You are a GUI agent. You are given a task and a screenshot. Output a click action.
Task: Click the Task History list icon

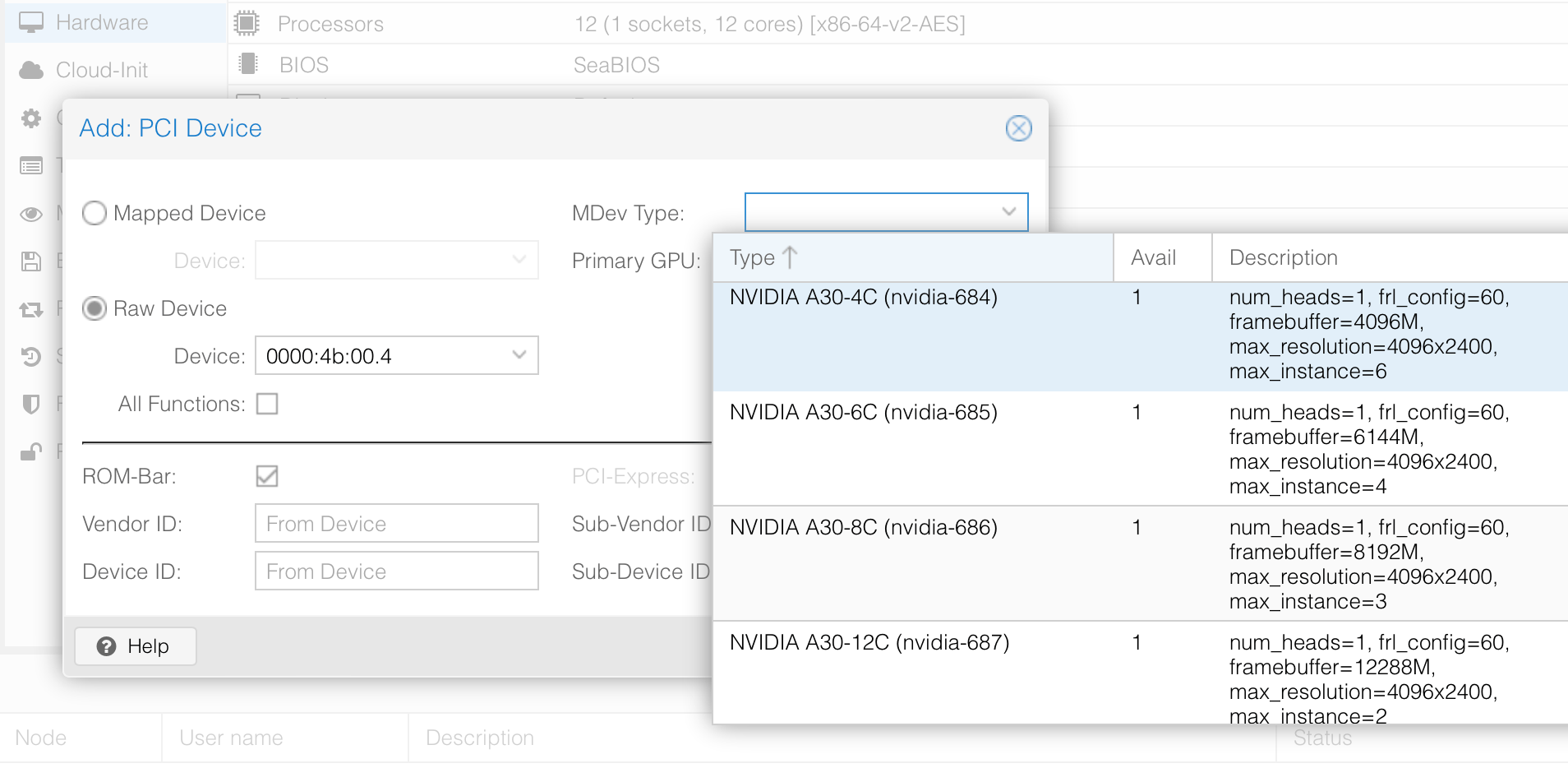click(31, 166)
